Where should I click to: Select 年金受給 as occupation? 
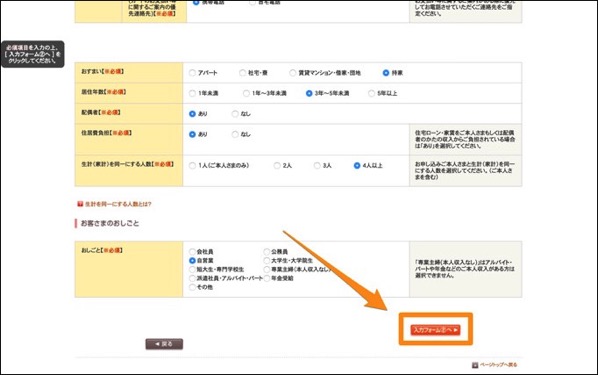click(x=267, y=278)
